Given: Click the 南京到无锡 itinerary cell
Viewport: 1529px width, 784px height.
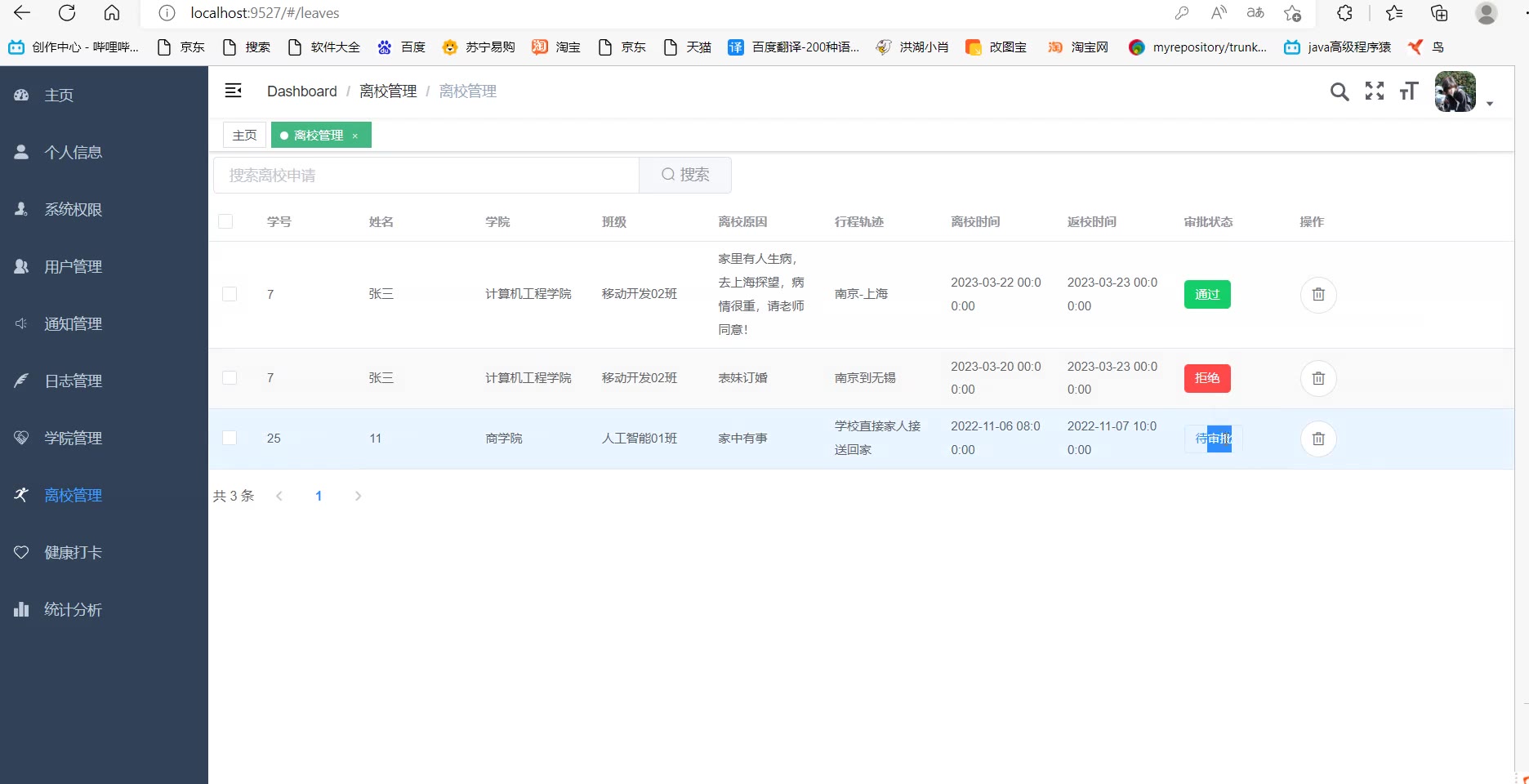Looking at the screenshot, I should [x=865, y=377].
